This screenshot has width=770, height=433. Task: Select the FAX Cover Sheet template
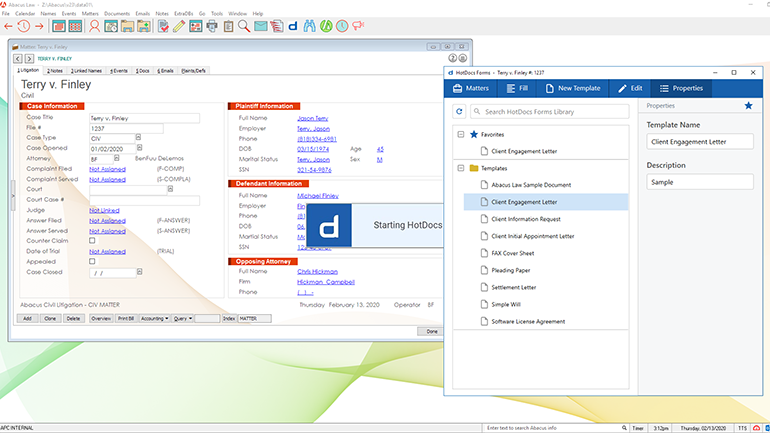[x=512, y=253]
